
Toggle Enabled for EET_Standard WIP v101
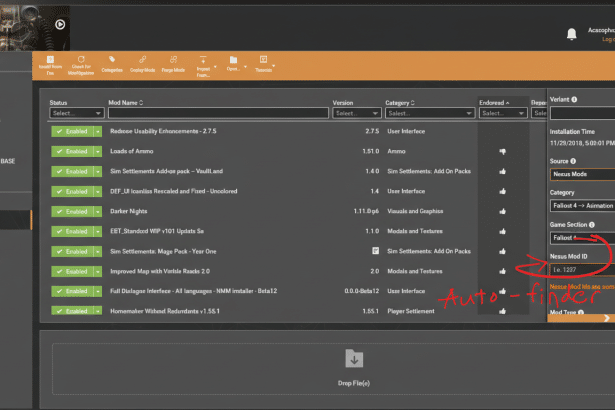pyautogui.click(x=72, y=231)
